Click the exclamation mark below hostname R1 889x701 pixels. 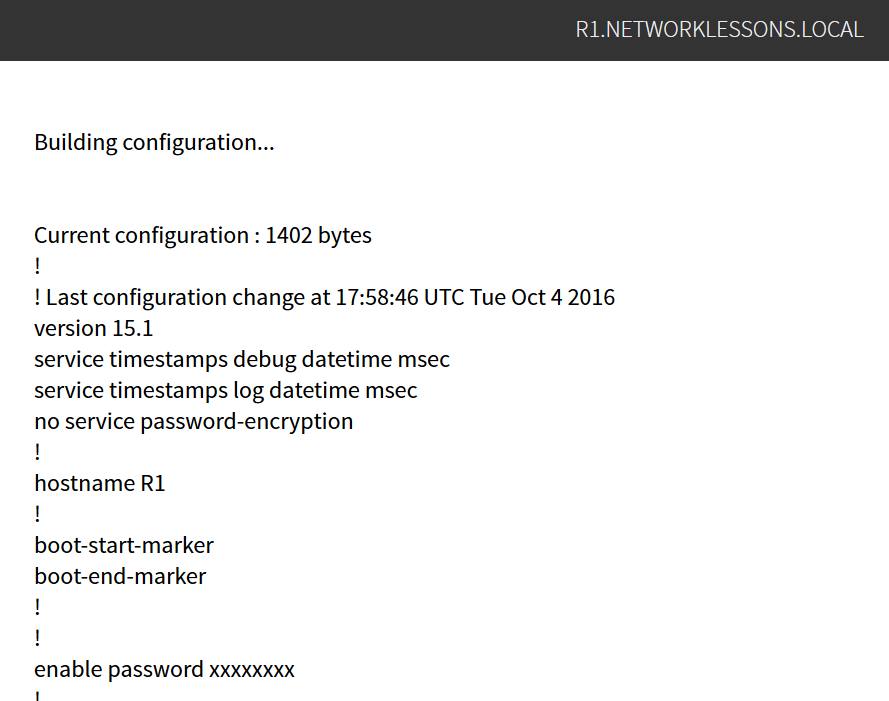pos(37,514)
